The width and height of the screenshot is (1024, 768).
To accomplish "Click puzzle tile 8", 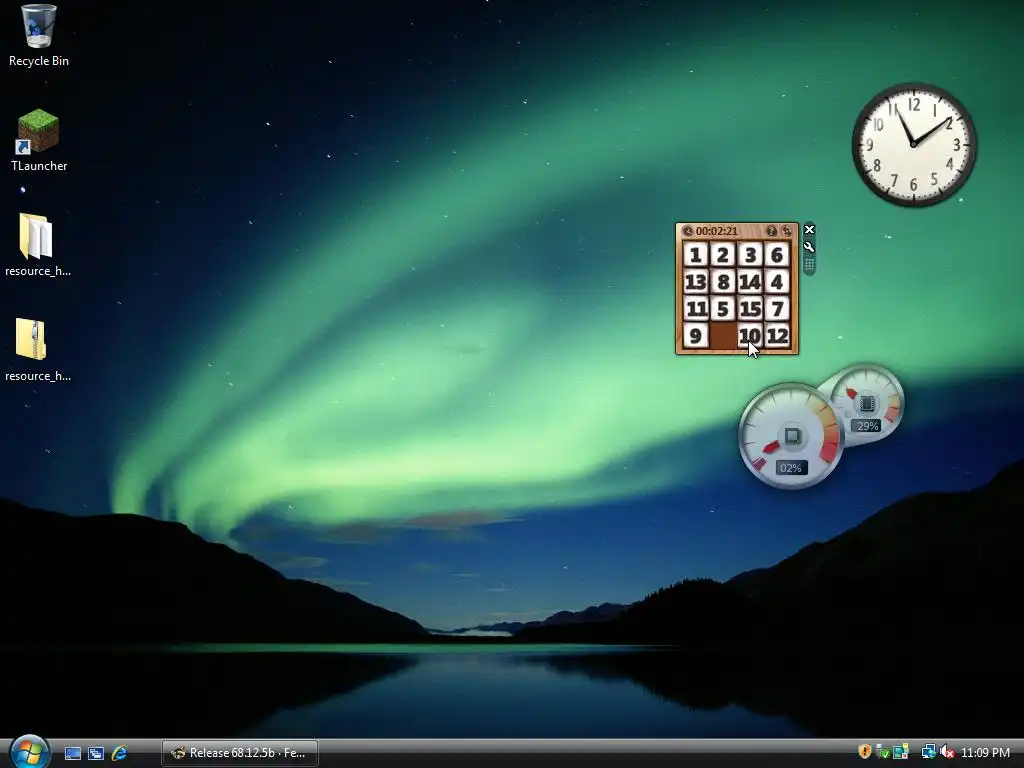I will coord(723,282).
